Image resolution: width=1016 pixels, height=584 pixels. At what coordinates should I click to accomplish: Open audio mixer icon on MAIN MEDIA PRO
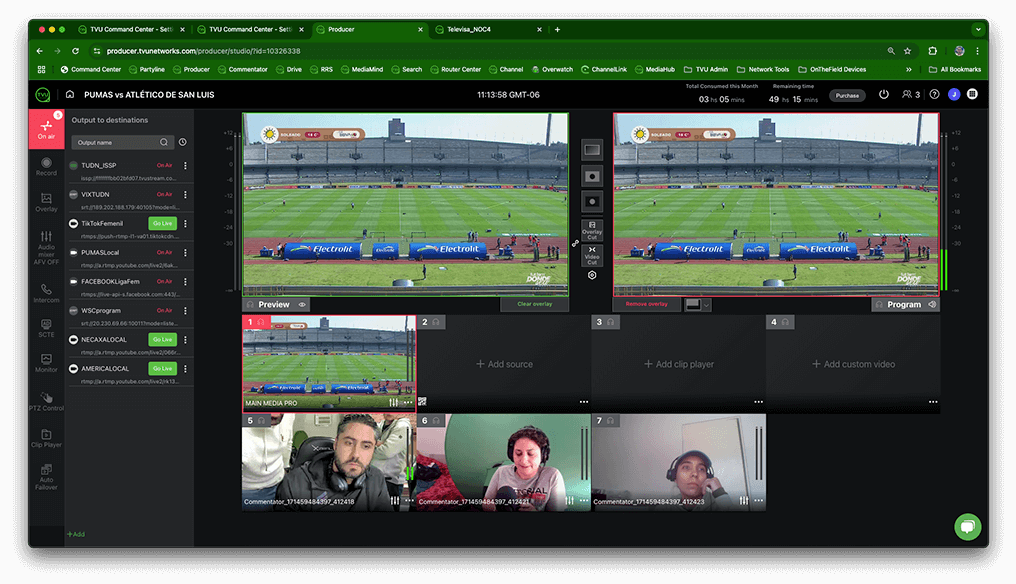[x=394, y=403]
